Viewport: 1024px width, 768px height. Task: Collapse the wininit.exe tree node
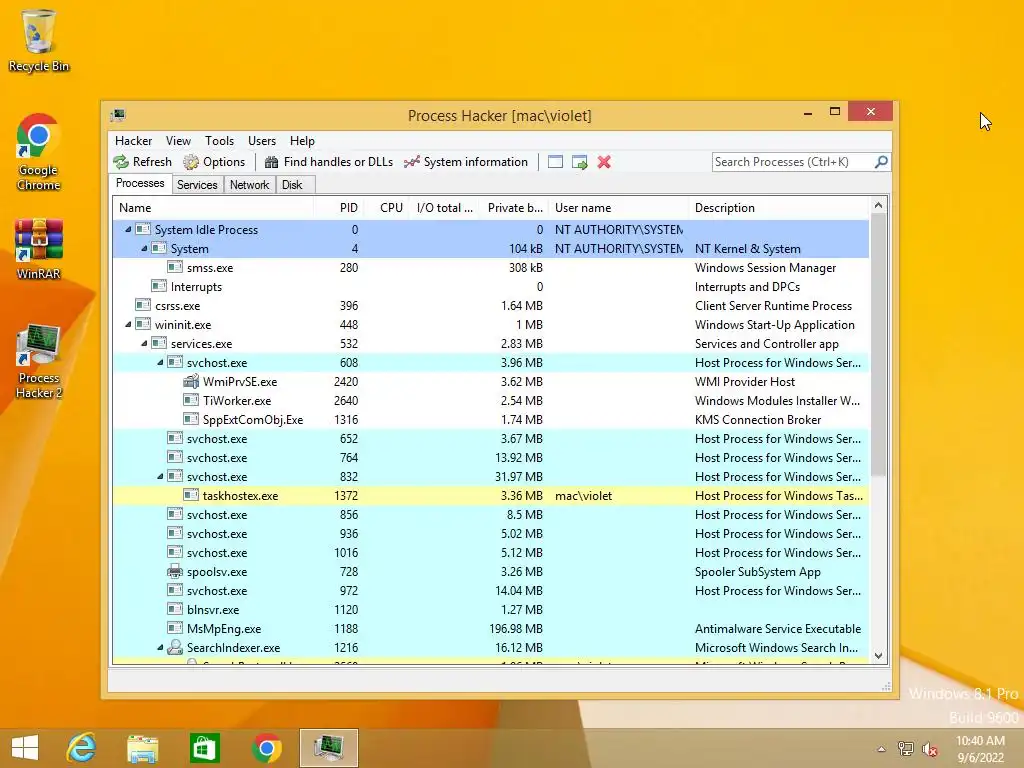point(128,325)
